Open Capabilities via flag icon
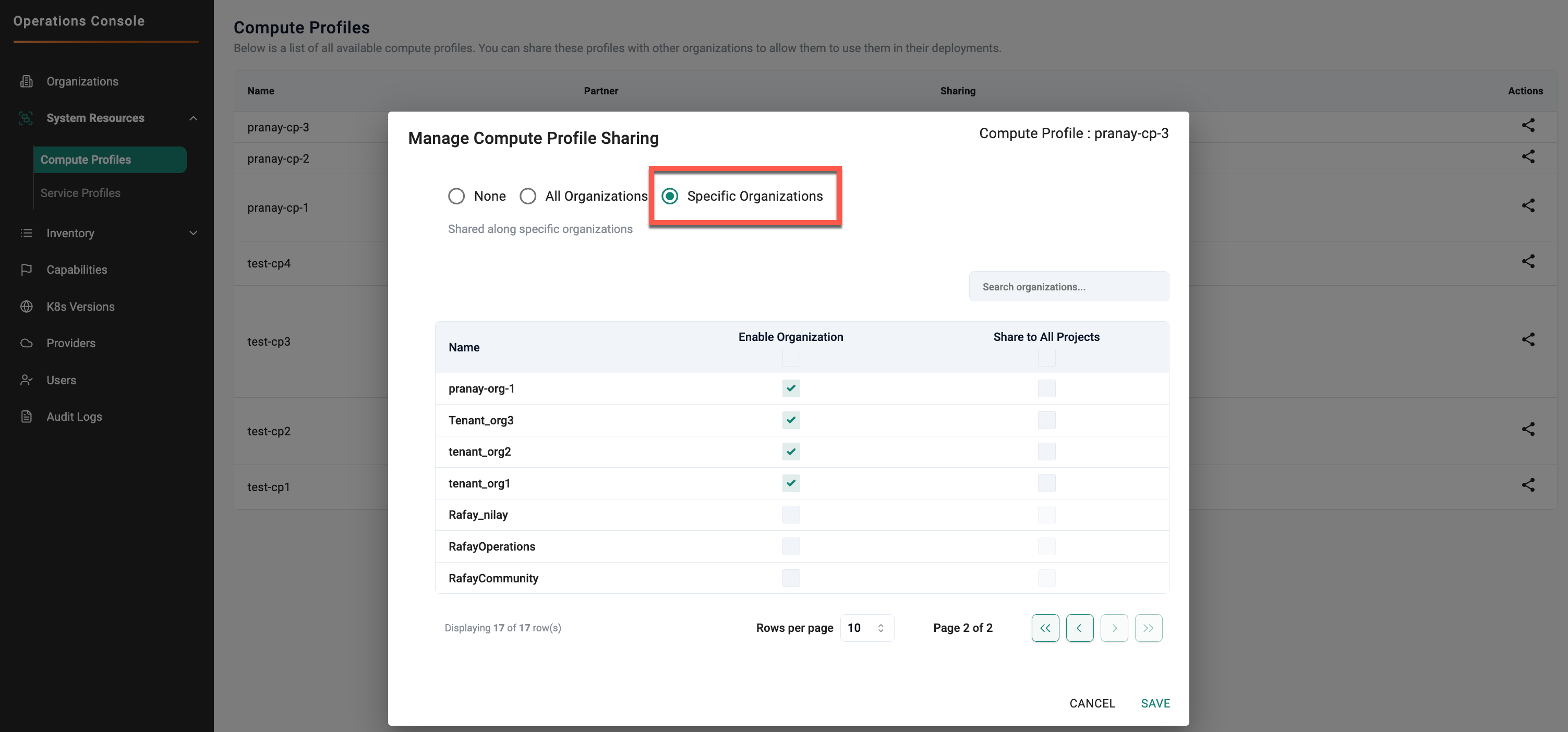 pos(26,270)
